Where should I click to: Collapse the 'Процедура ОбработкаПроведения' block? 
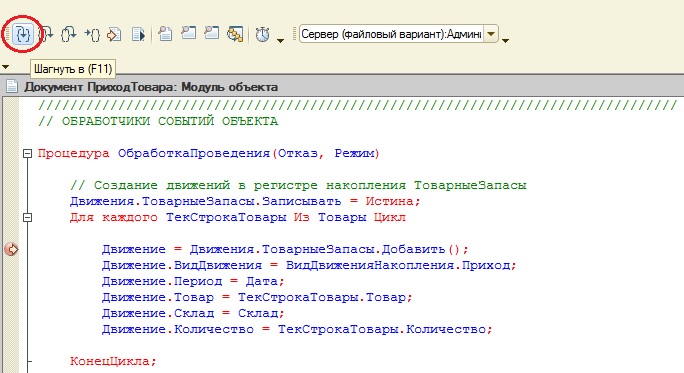pos(27,153)
